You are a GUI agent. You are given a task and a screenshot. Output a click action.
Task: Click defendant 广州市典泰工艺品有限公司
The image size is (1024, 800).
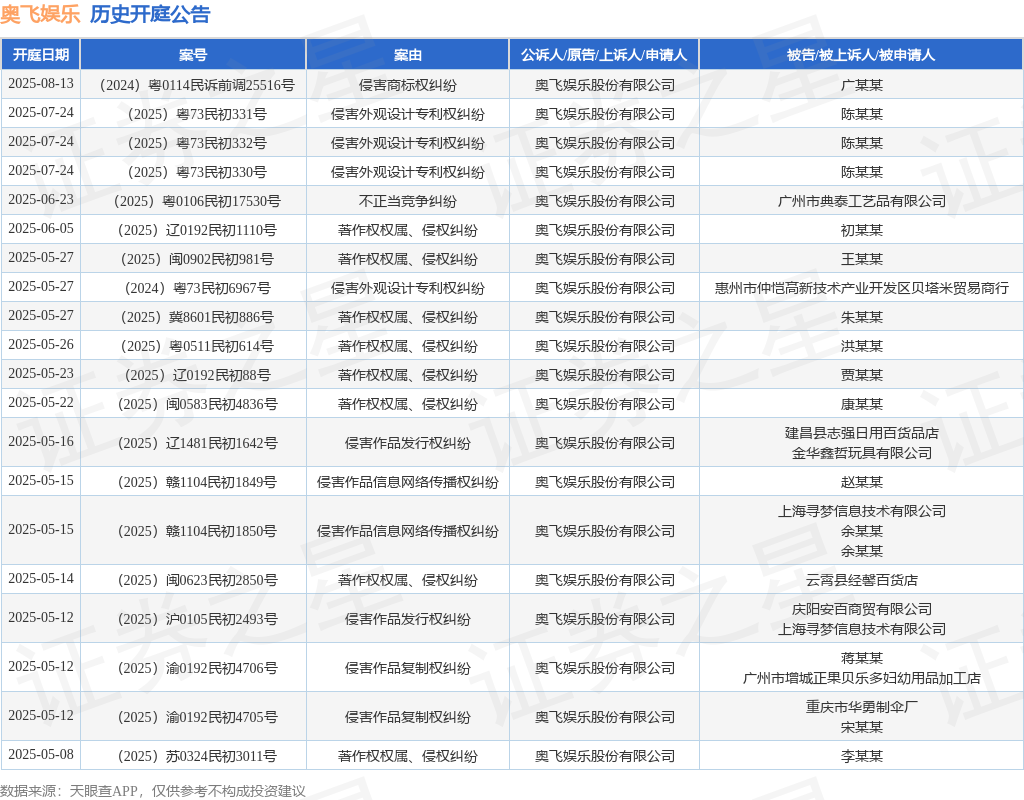[x=861, y=201]
